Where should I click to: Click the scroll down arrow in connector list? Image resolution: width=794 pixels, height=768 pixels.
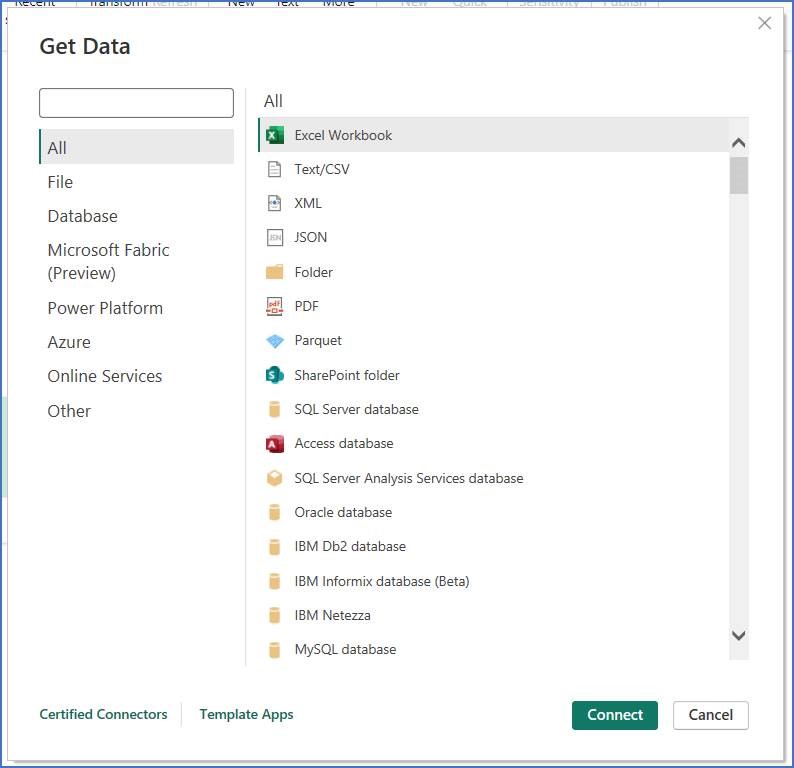click(738, 635)
